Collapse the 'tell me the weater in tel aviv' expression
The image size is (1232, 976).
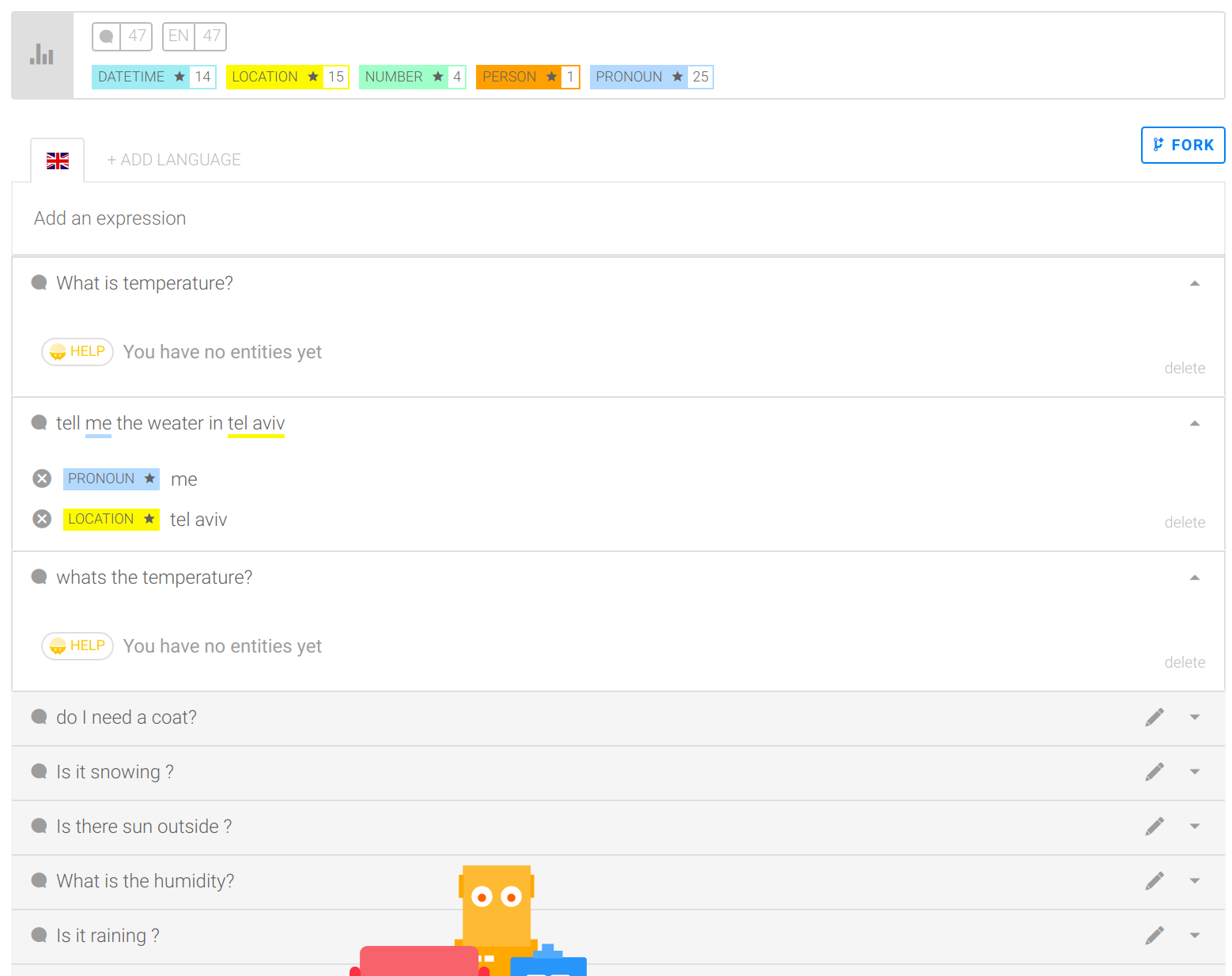[1195, 423]
